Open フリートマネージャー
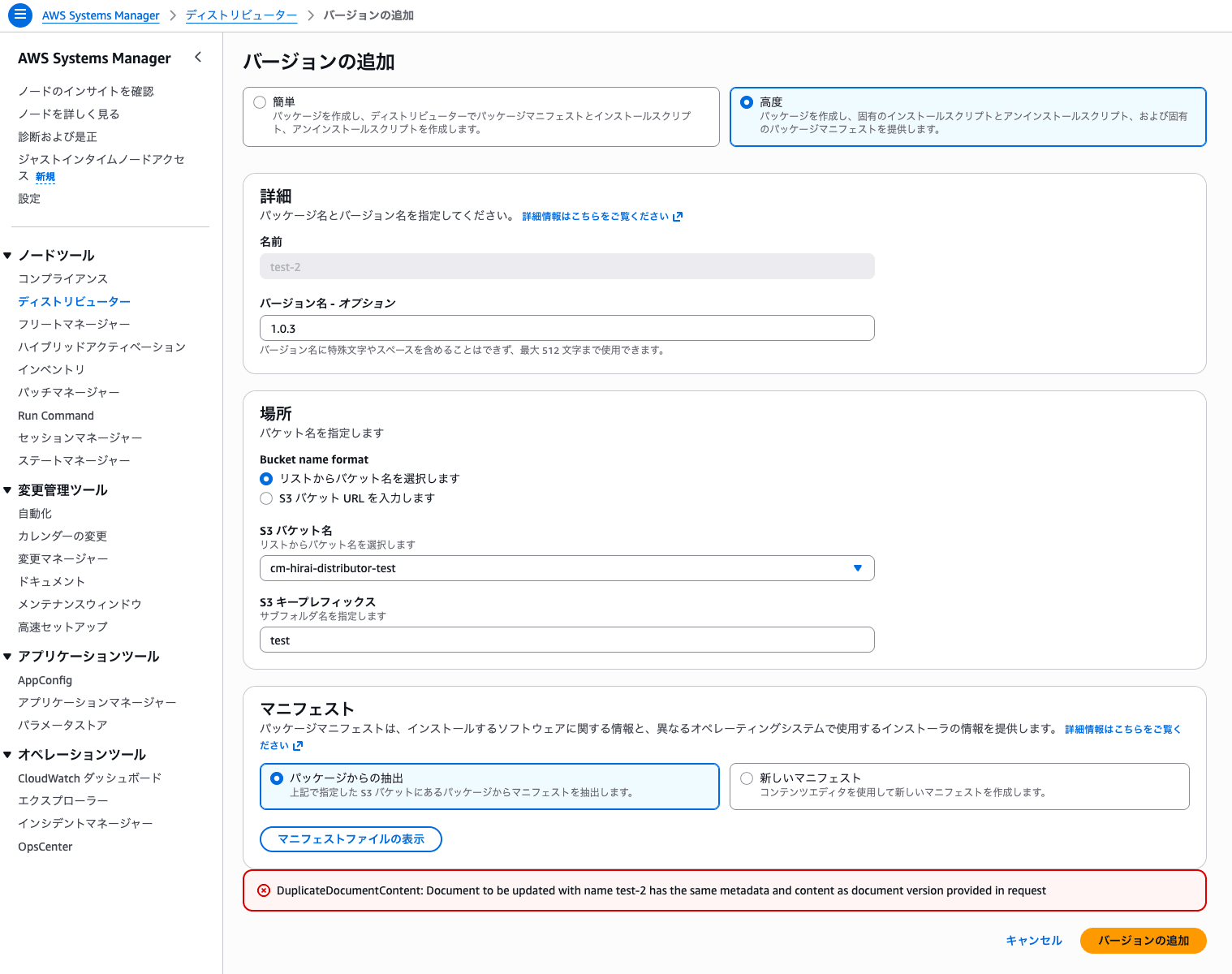Screen dimensions: 1232x974 74,325
